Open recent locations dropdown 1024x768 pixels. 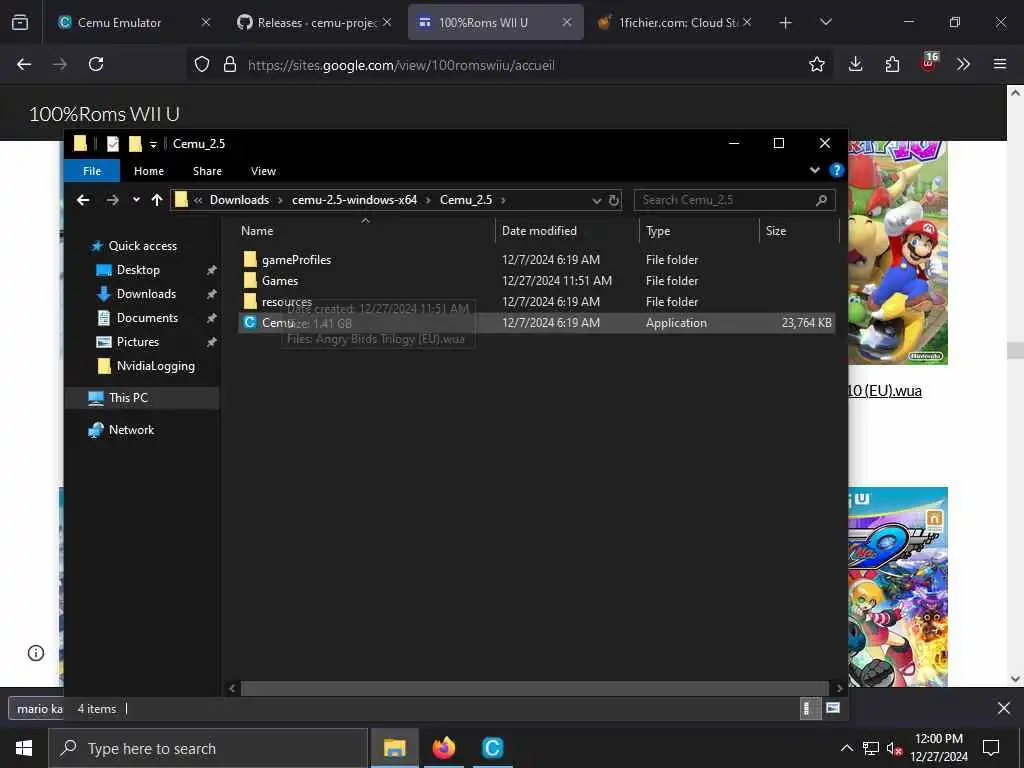[x=136, y=200]
